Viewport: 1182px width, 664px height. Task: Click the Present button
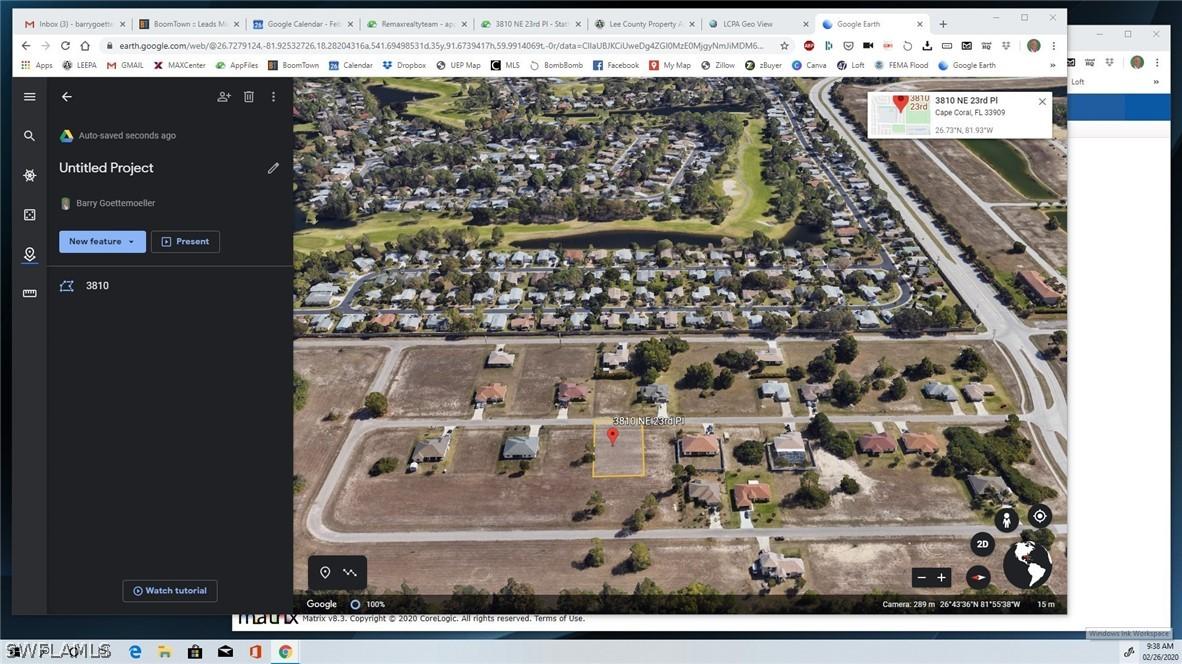pos(184,241)
